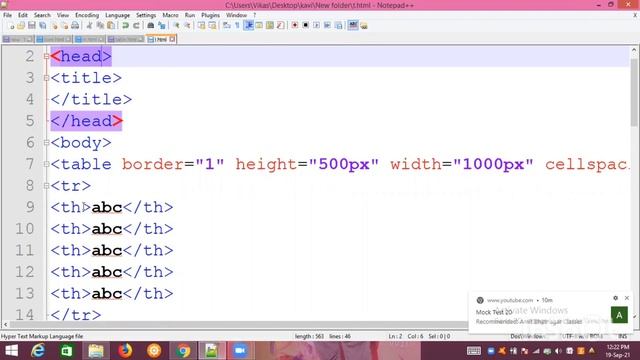Viewport: 640px width, 360px height.
Task: Click the Zoom In toolbar icon
Action: tap(176, 25)
